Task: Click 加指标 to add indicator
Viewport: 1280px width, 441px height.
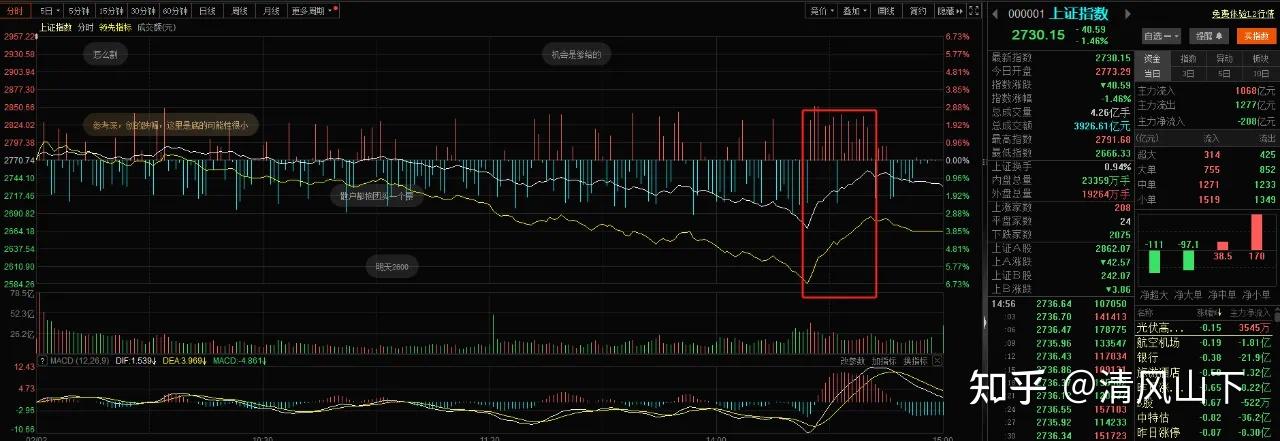Action: point(884,361)
